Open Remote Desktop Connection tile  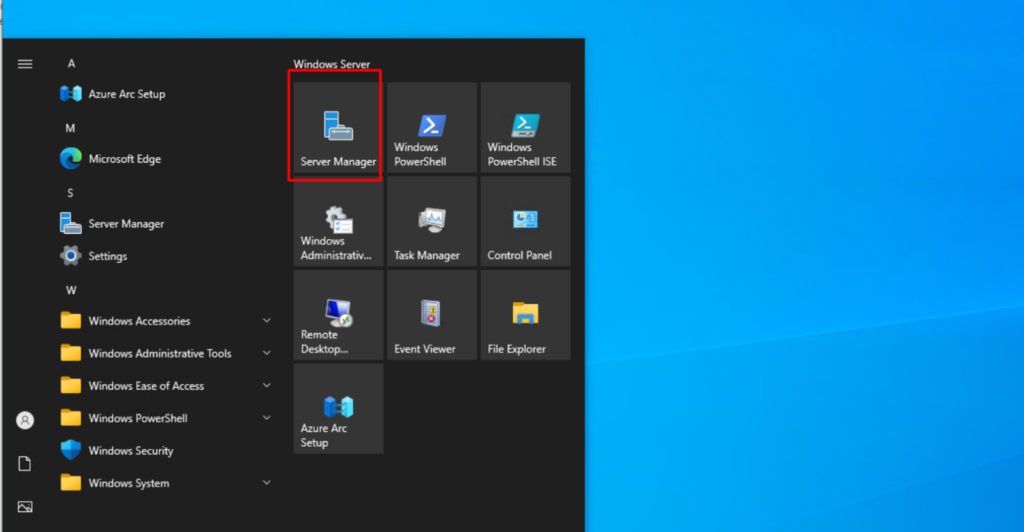338,316
